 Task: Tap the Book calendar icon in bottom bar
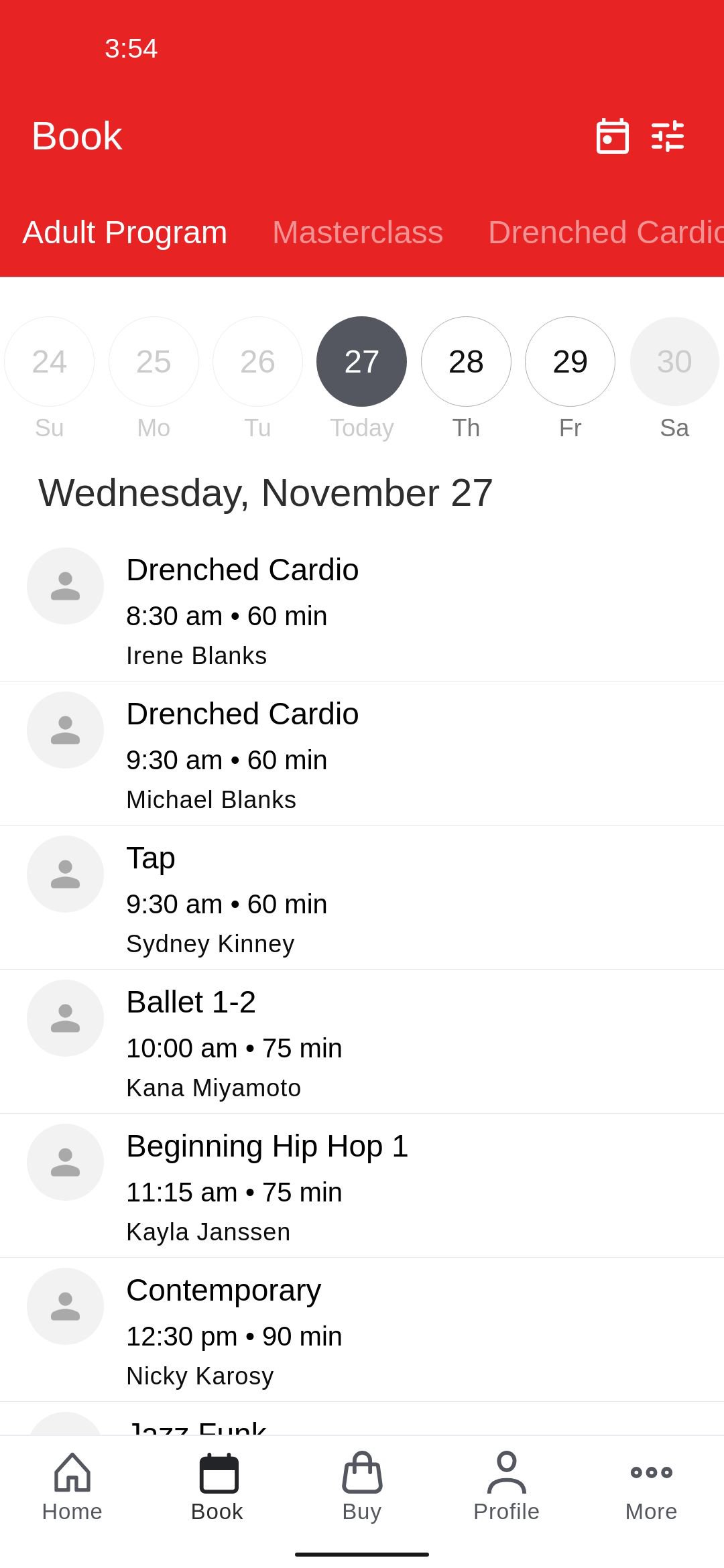tap(219, 1474)
